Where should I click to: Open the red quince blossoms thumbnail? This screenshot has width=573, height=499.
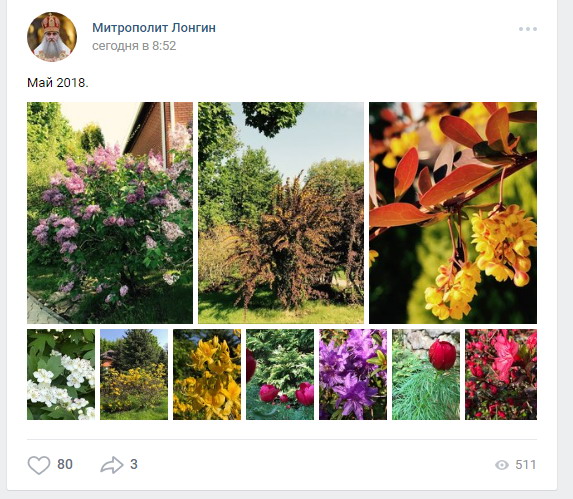pos(501,374)
